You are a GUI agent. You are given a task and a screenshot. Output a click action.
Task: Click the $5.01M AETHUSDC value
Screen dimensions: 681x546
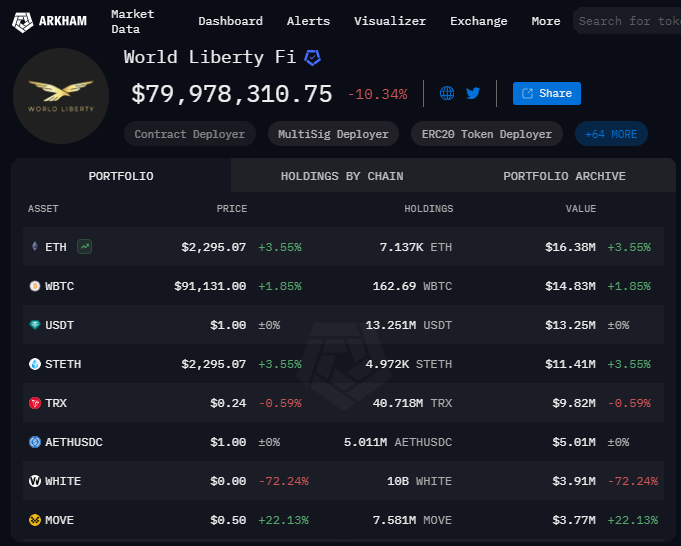pyautogui.click(x=574, y=442)
